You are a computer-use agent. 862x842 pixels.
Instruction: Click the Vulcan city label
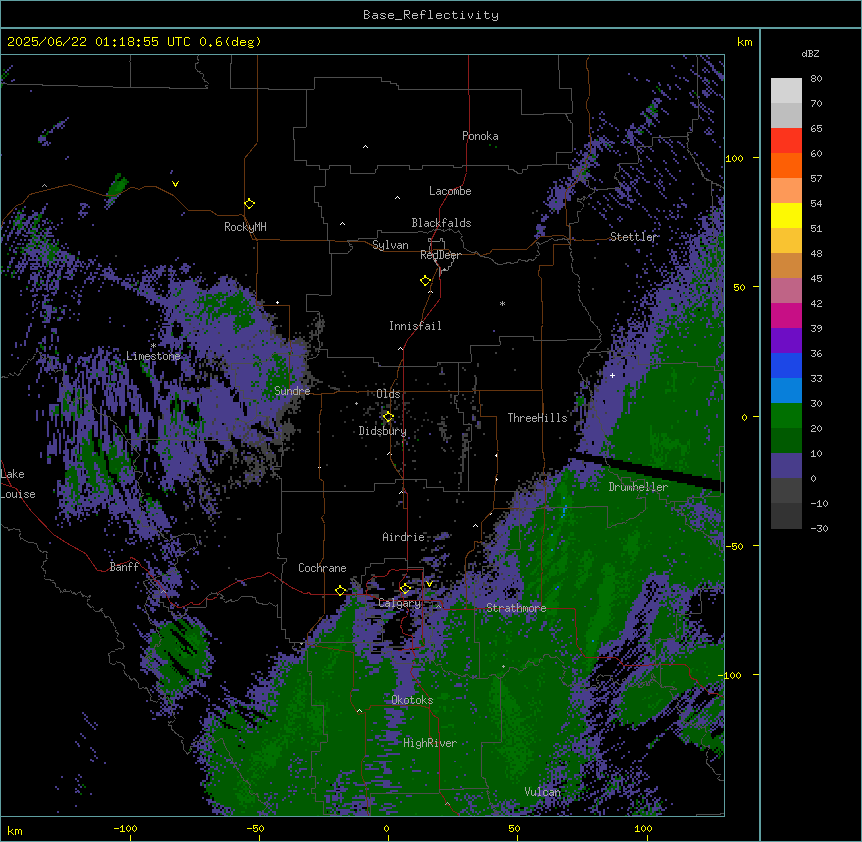click(x=543, y=792)
